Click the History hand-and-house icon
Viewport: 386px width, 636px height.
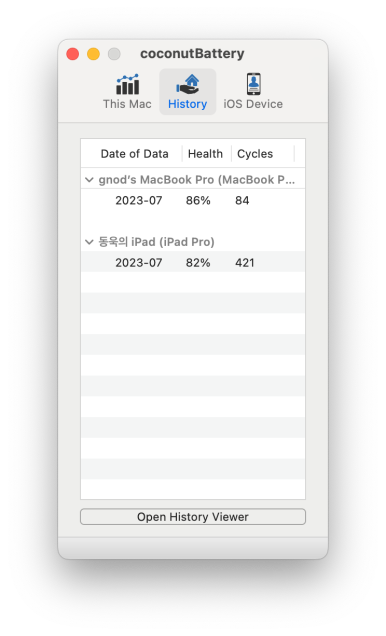click(x=187, y=84)
